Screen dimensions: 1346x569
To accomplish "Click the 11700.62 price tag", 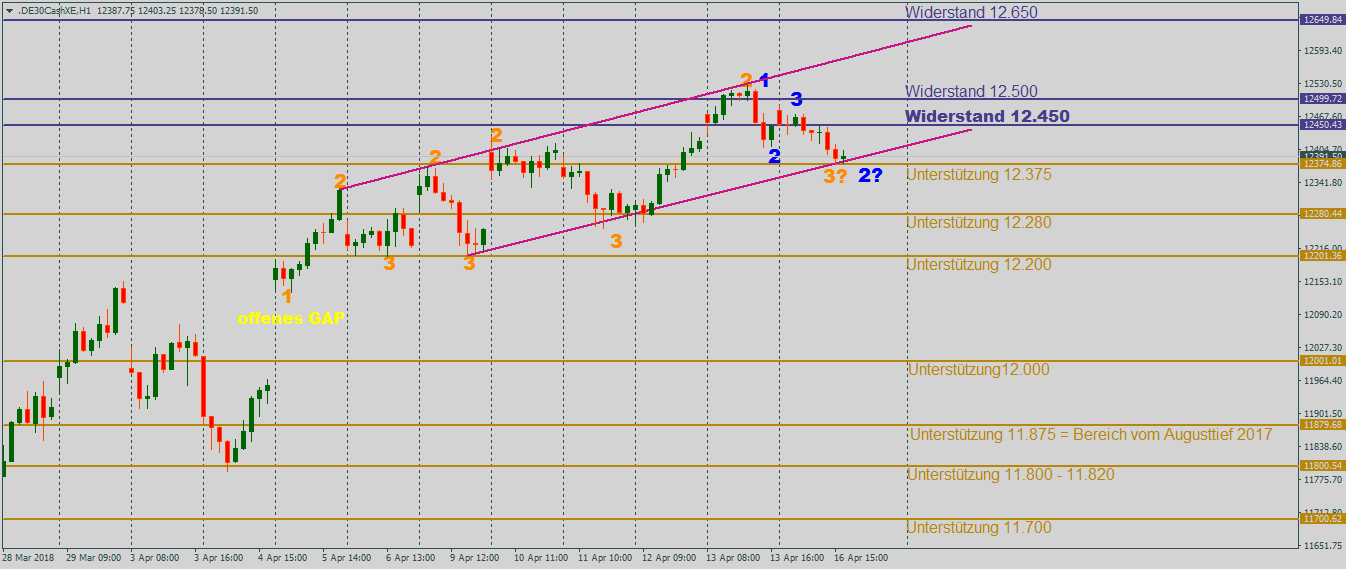I will [x=1322, y=518].
